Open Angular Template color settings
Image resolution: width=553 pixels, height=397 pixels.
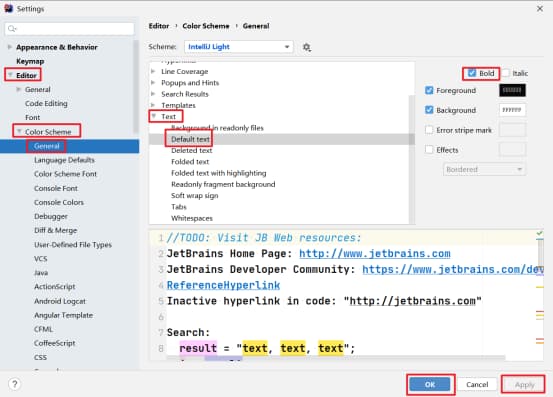(x=63, y=315)
